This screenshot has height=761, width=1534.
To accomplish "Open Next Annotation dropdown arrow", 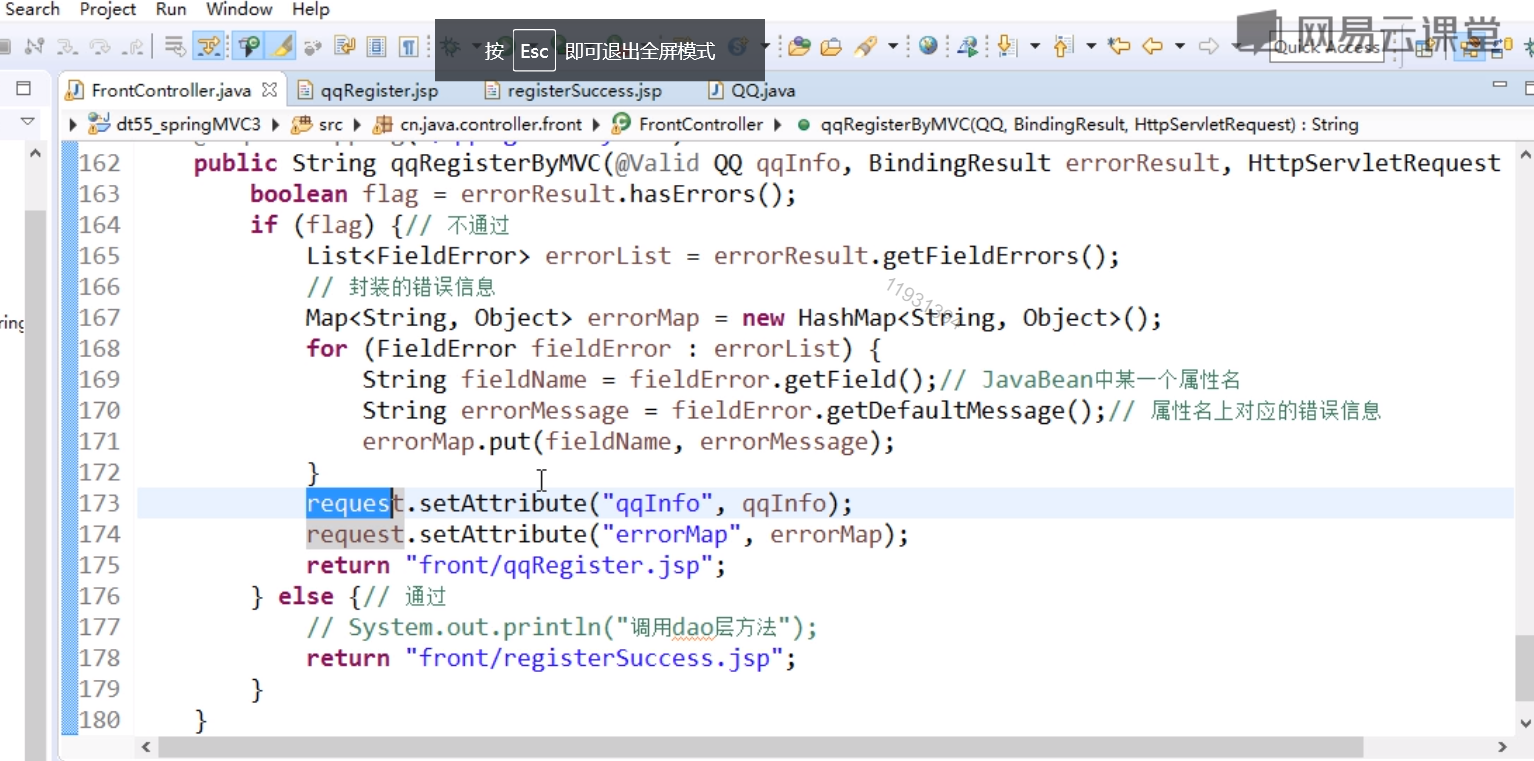I will [x=1034, y=46].
